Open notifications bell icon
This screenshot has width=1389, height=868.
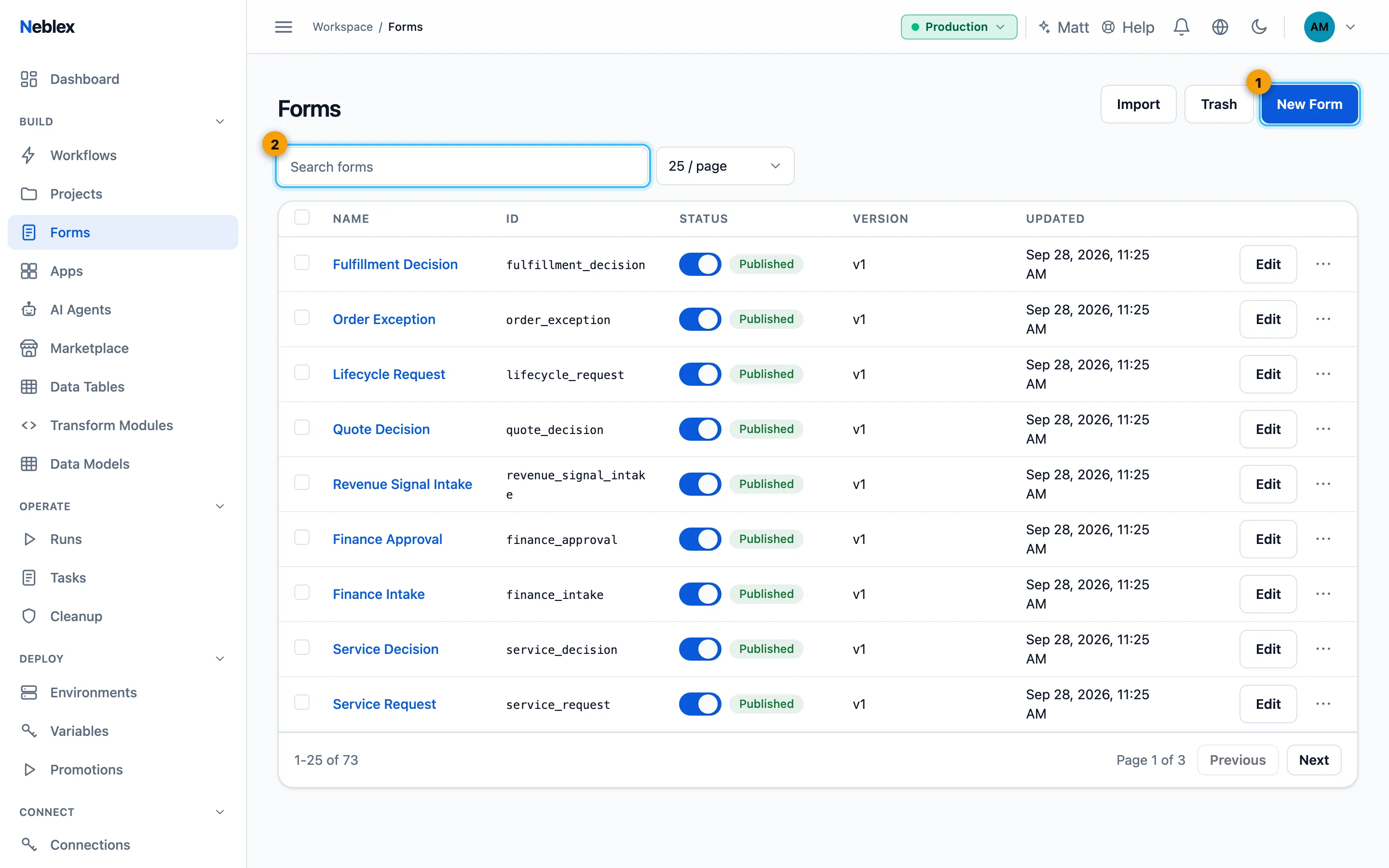tap(1181, 27)
